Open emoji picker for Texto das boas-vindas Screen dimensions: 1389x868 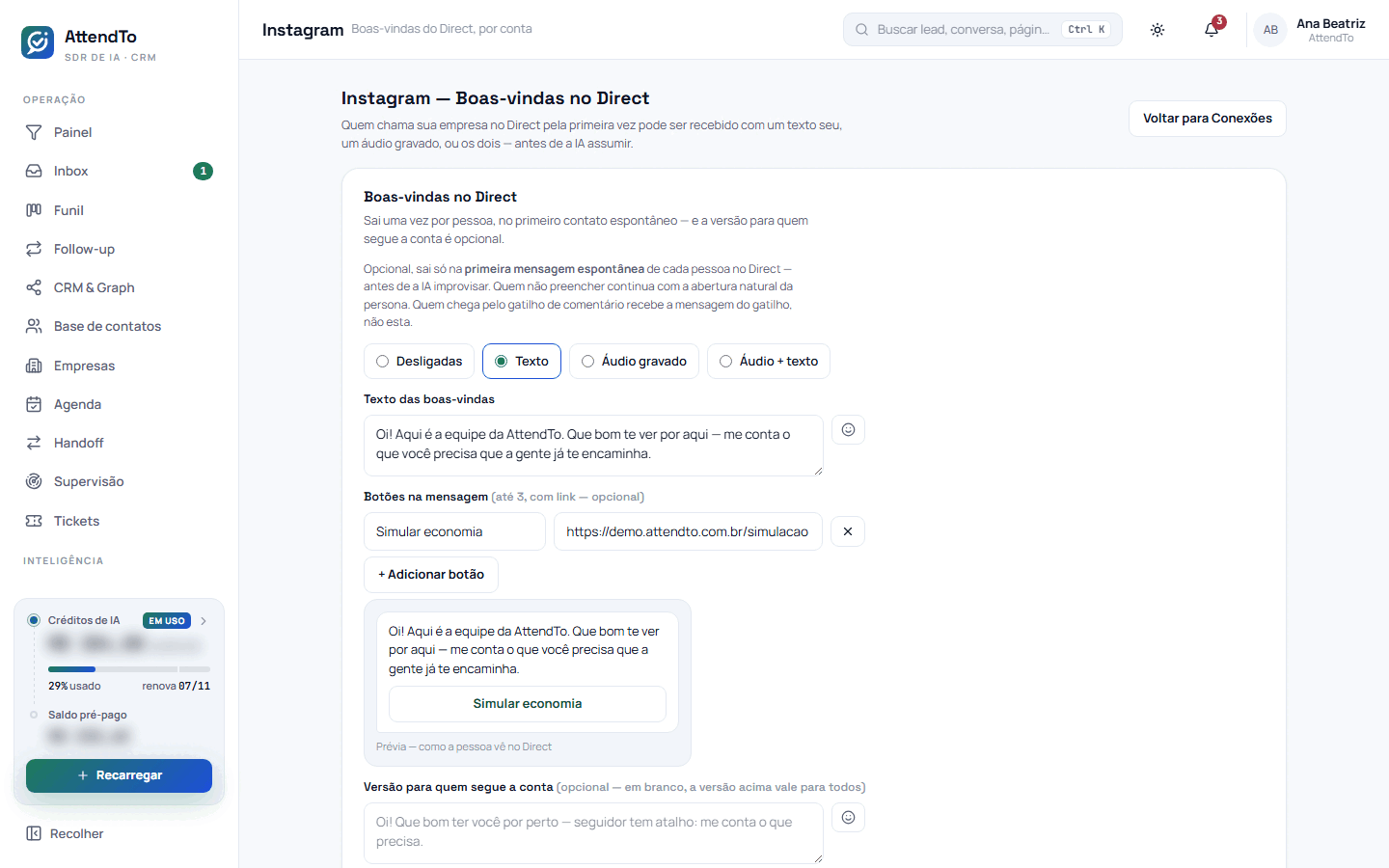pos(848,430)
